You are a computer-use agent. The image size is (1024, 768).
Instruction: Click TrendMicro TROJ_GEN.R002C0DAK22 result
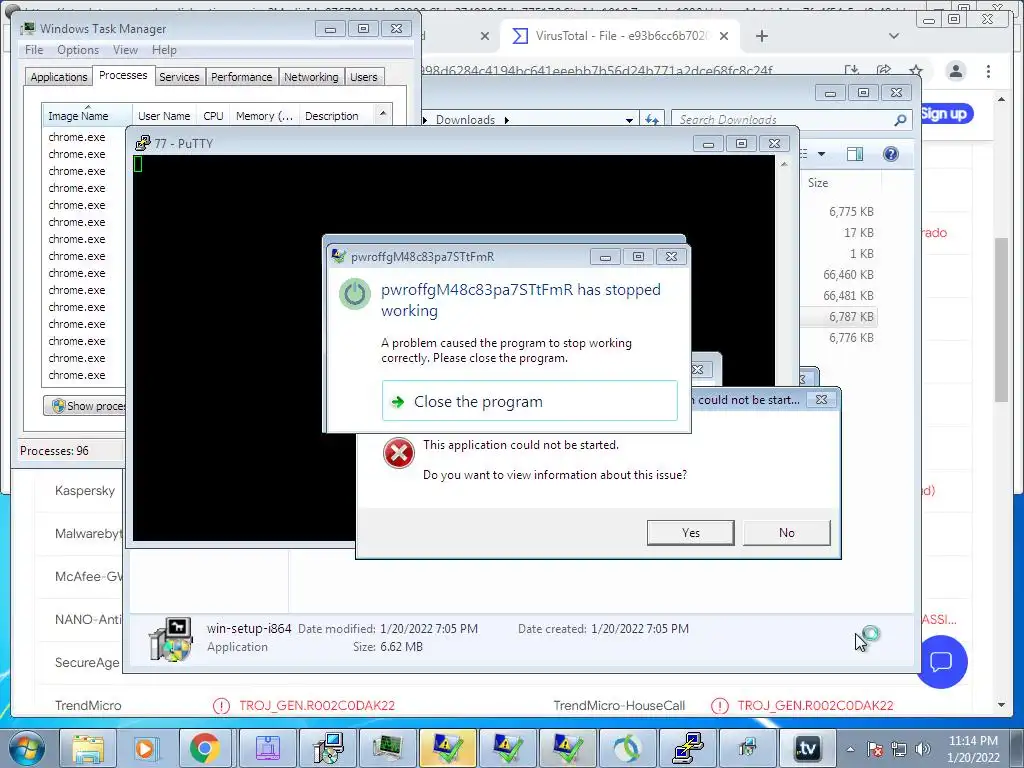[x=317, y=705]
